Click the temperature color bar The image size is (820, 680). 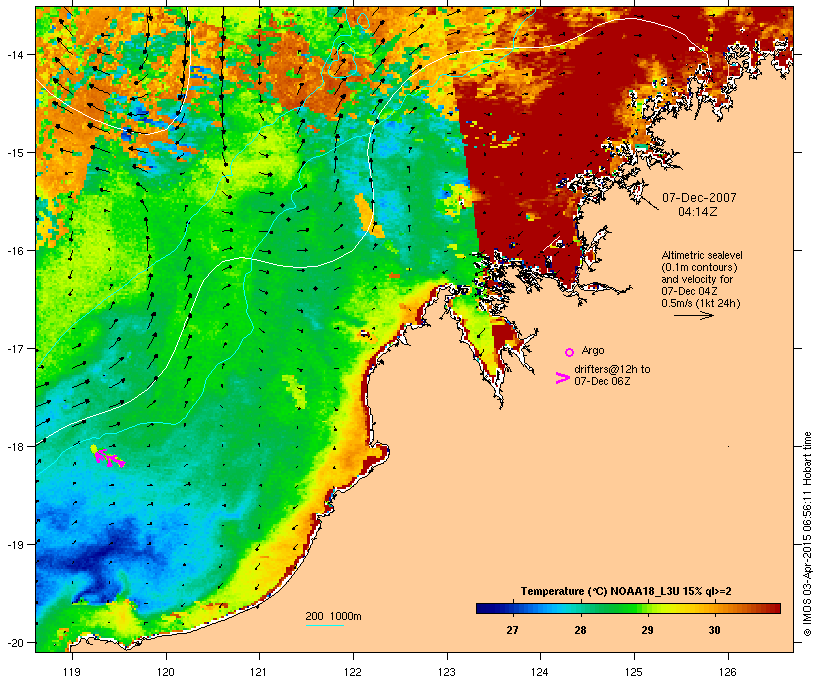628,608
